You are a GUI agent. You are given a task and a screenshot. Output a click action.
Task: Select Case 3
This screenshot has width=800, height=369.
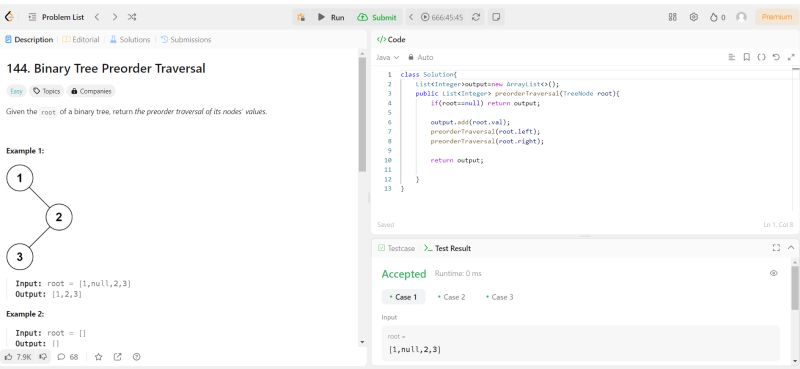coord(499,297)
